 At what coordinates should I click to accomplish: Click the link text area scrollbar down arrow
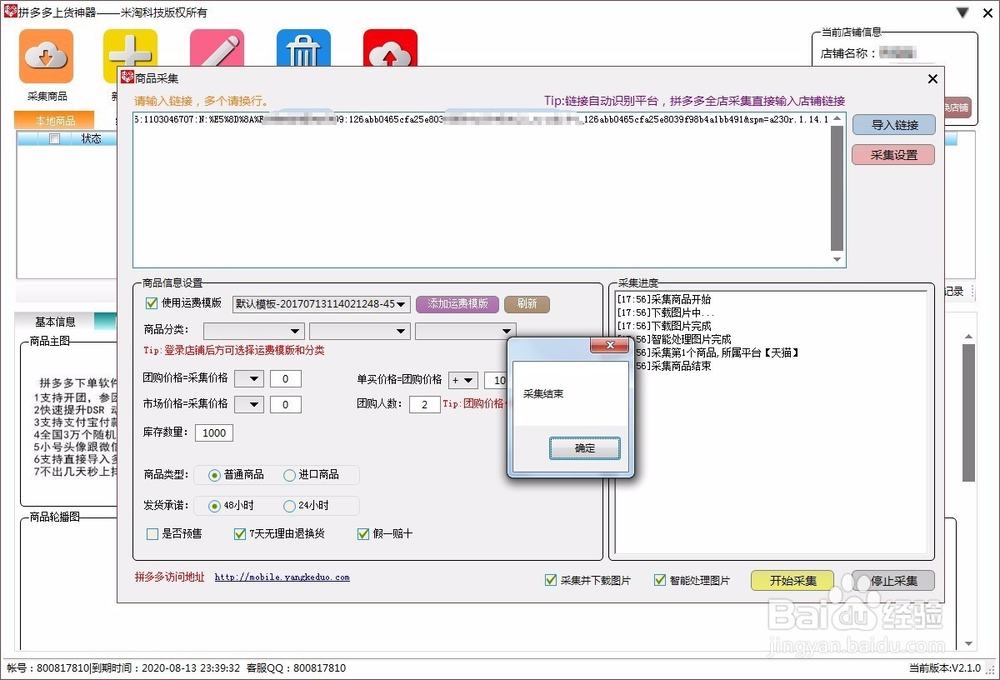837,259
